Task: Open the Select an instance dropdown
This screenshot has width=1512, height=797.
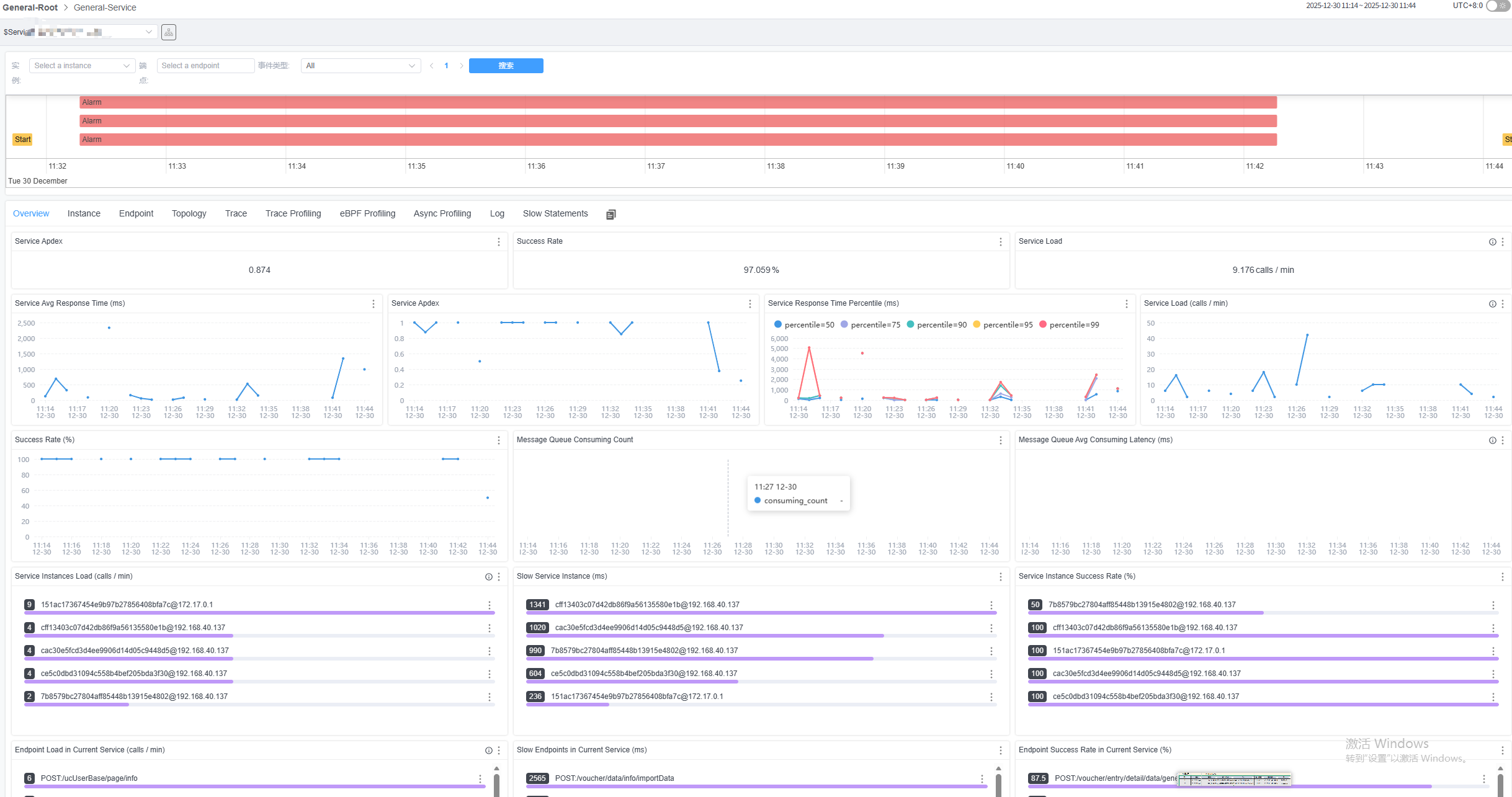Action: 81,66
